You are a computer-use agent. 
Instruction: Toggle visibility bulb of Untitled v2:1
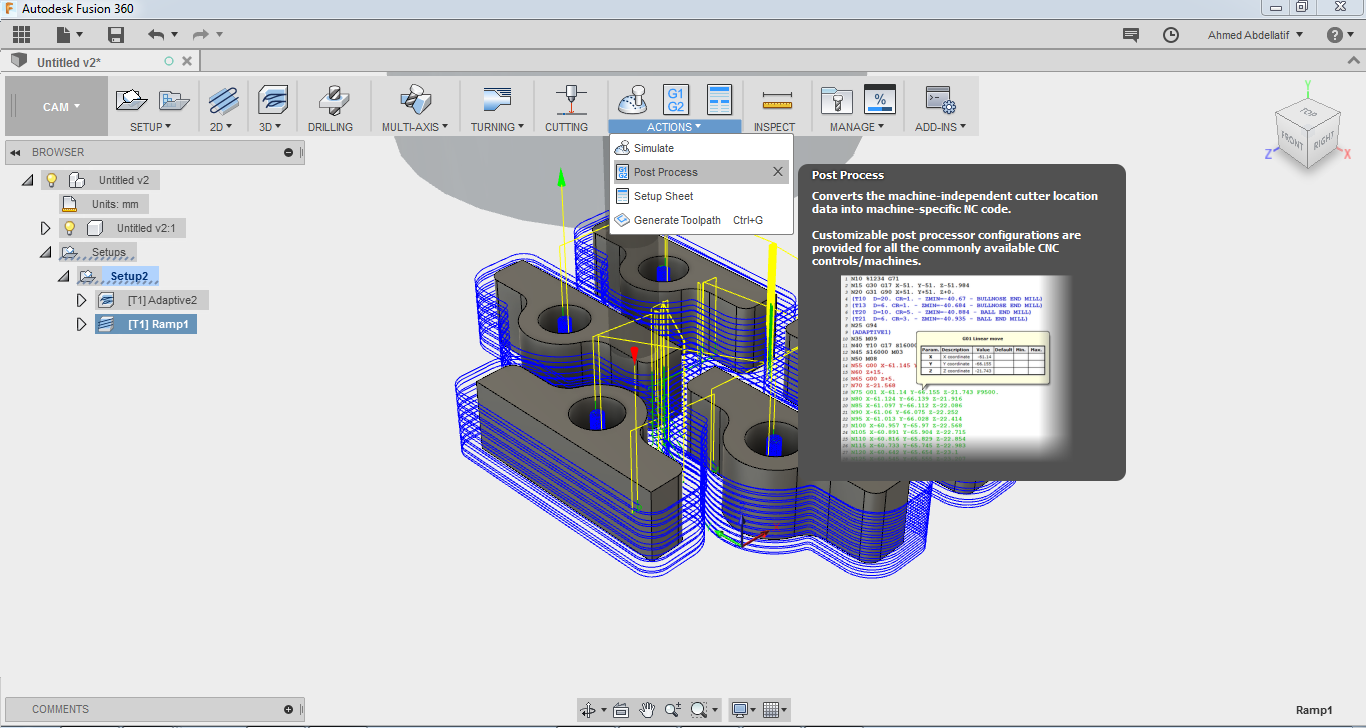[x=70, y=228]
